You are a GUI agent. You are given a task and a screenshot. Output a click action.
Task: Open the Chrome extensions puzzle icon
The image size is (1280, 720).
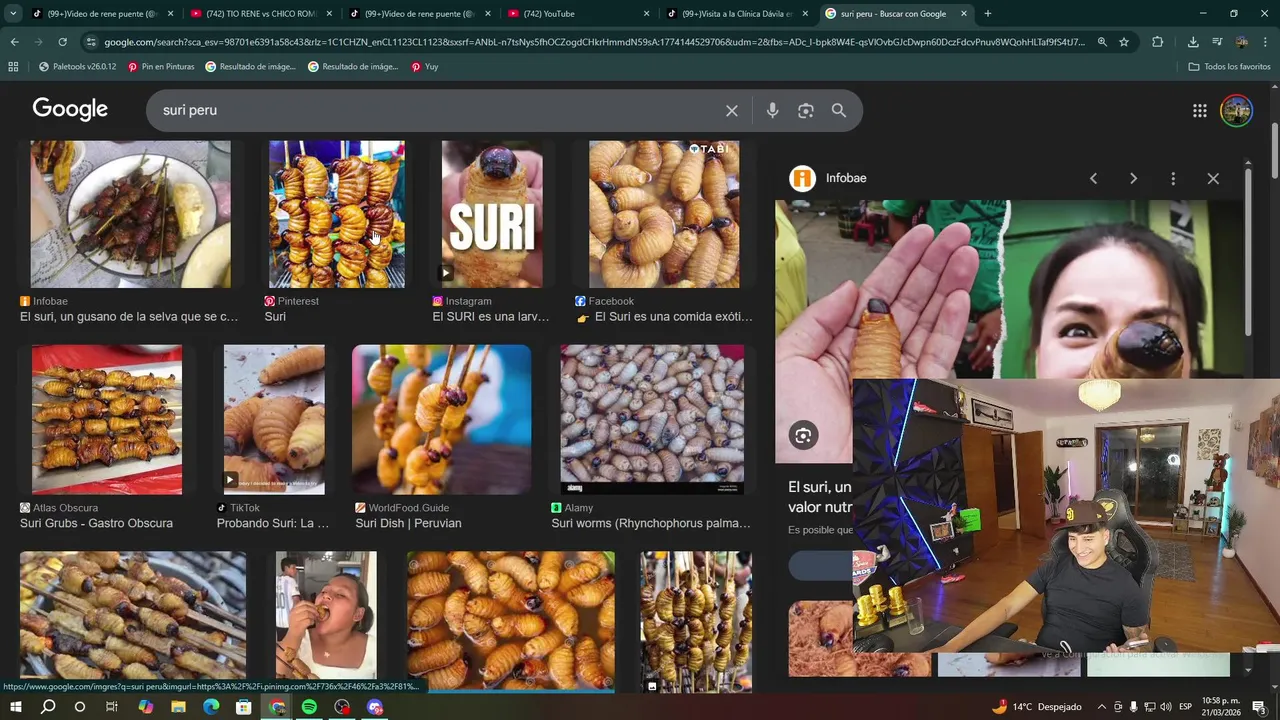1158,42
